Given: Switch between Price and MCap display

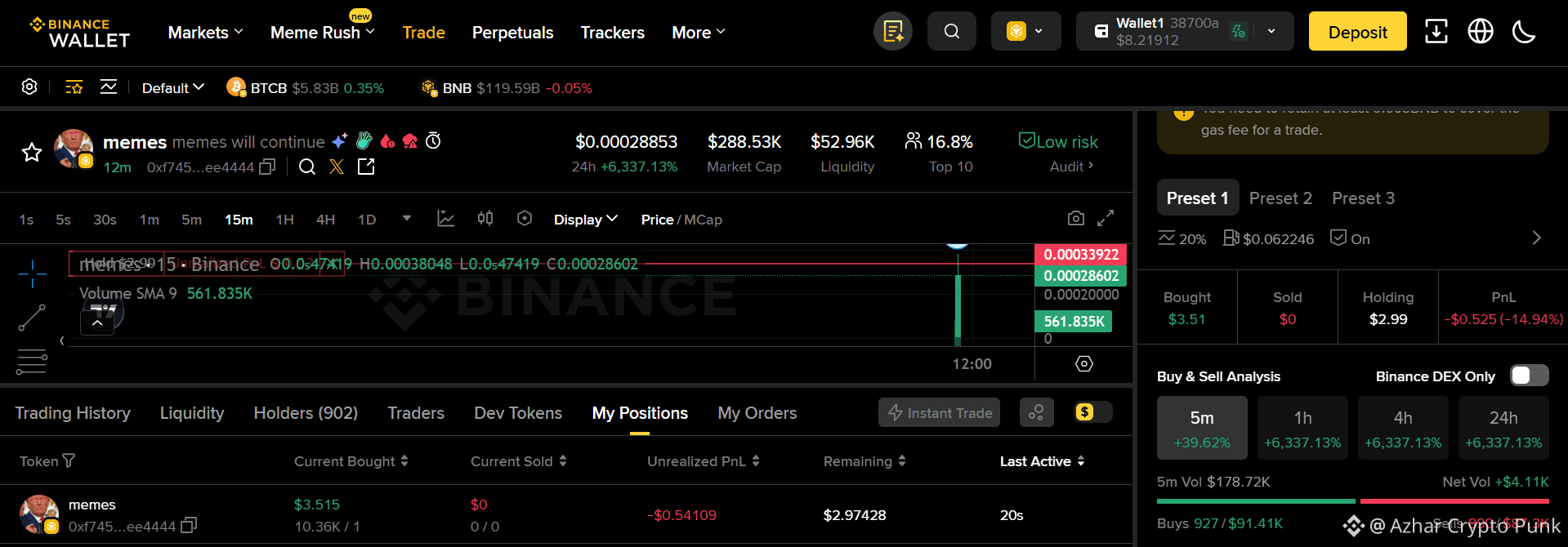Looking at the screenshot, I should point(681,220).
